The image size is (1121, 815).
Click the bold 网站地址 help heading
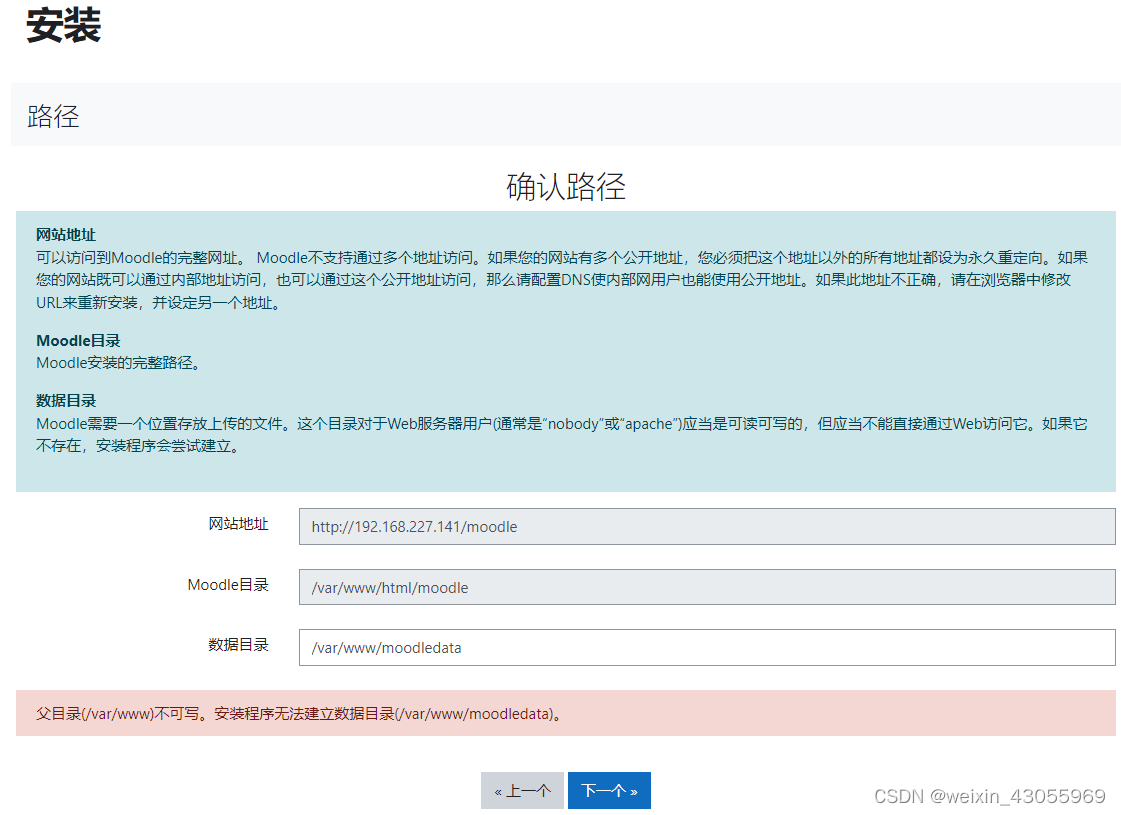pyautogui.click(x=66, y=234)
